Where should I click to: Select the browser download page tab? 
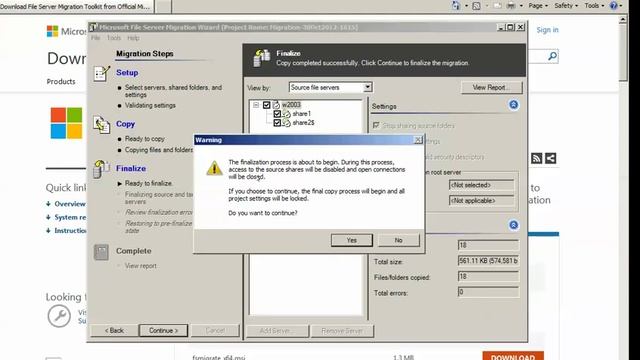click(x=76, y=7)
